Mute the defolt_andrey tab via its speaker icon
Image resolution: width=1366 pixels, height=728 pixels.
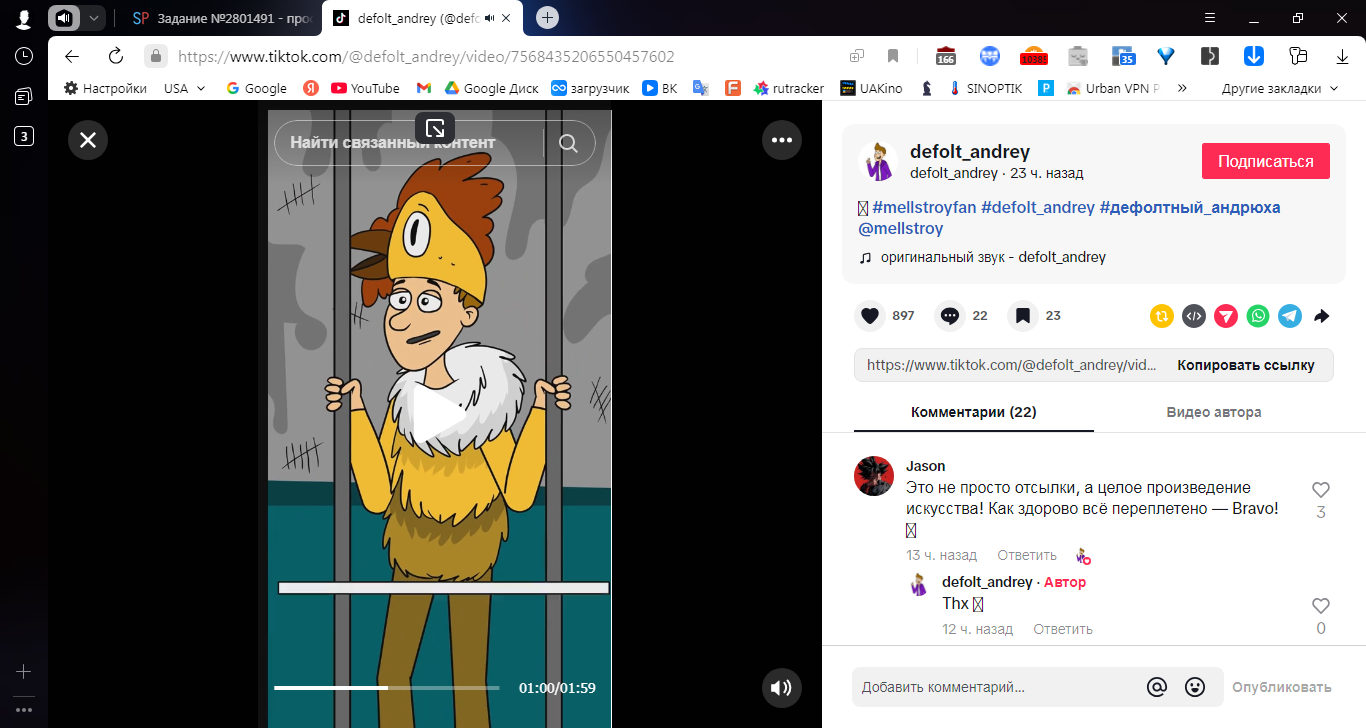tap(490, 18)
